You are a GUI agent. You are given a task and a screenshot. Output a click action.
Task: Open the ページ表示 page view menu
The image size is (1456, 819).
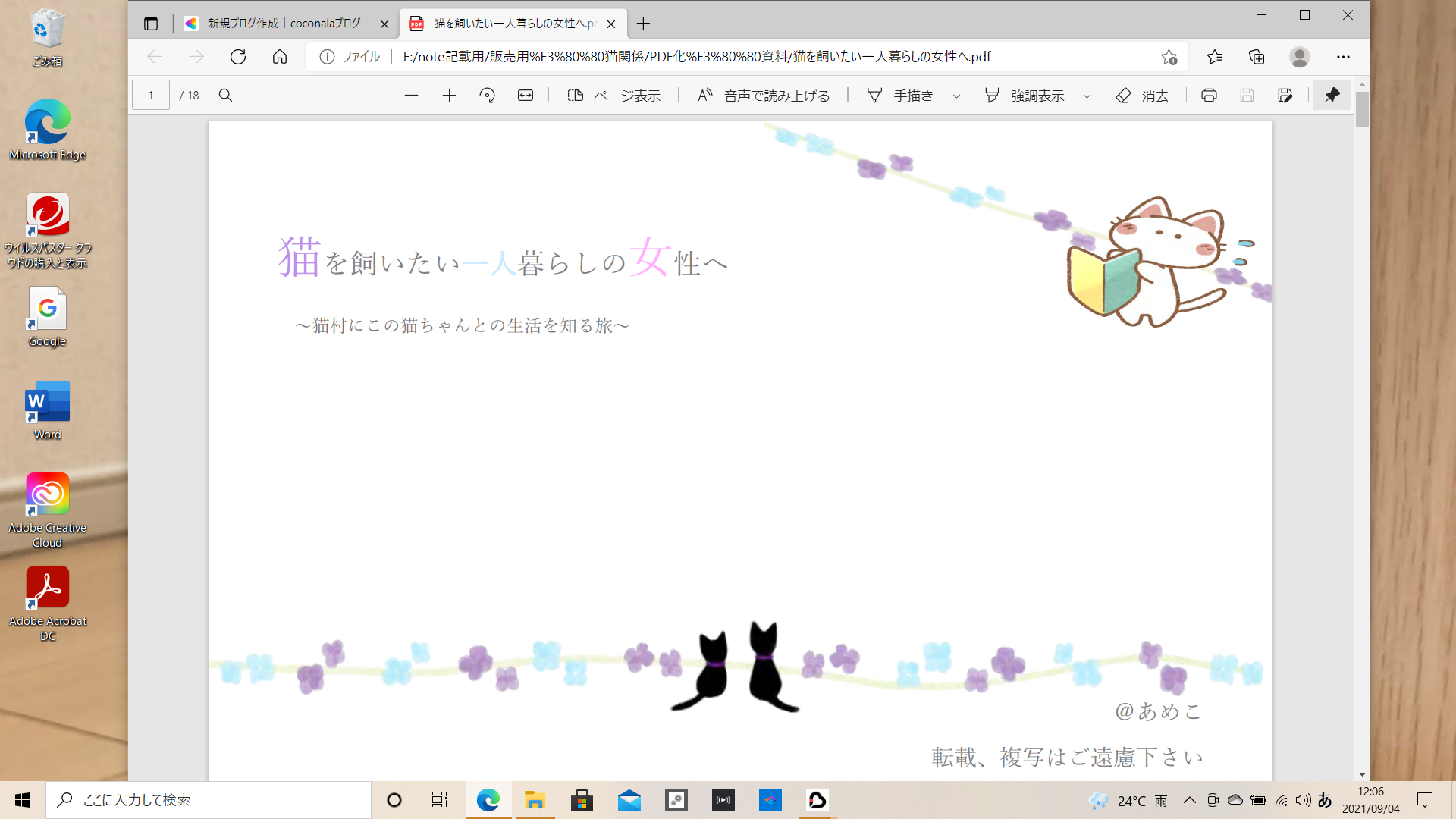click(x=614, y=96)
